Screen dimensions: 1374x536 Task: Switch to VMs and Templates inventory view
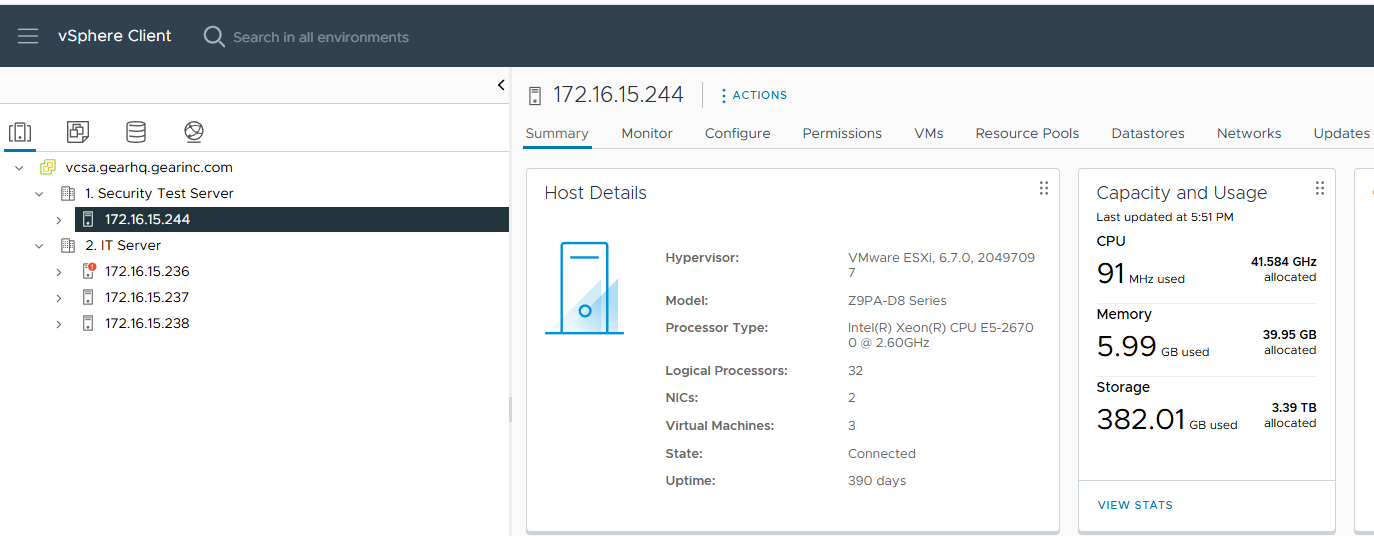78,132
